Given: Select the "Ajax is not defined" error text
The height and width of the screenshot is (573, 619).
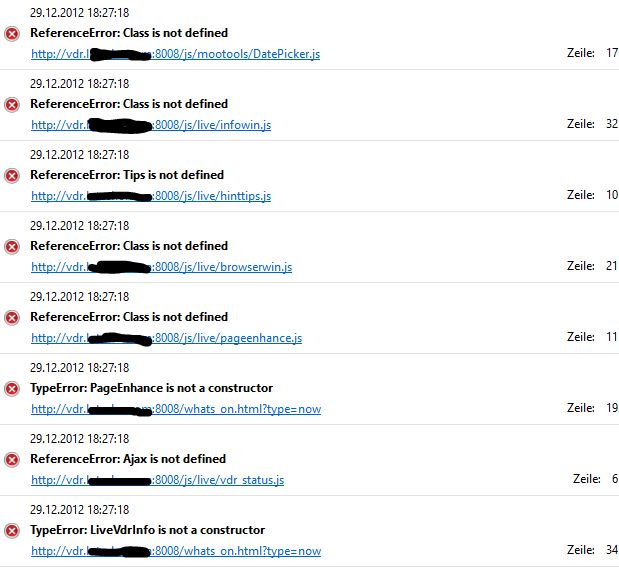Looking at the screenshot, I should click(128, 459).
